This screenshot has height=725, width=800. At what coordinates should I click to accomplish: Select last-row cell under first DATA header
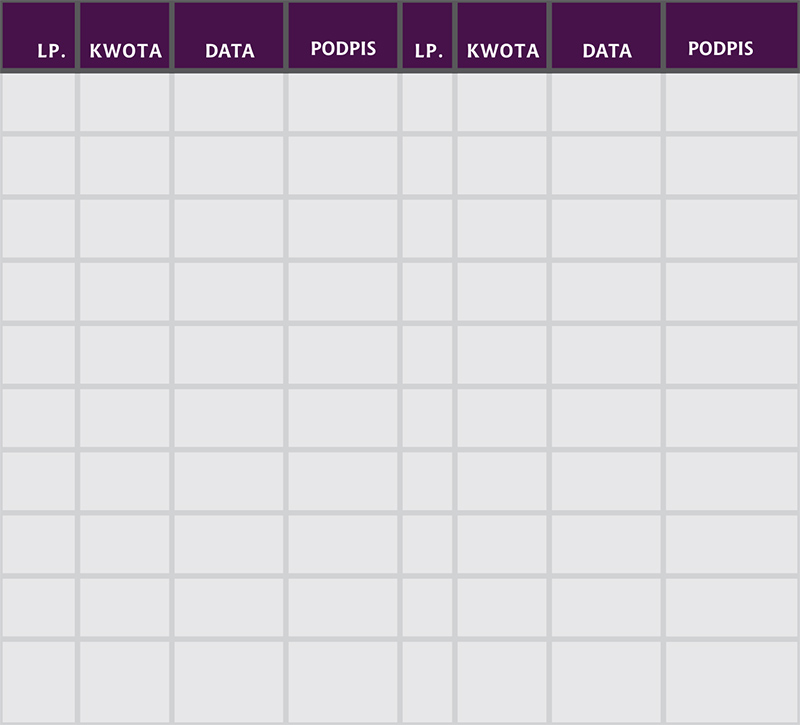[229, 680]
